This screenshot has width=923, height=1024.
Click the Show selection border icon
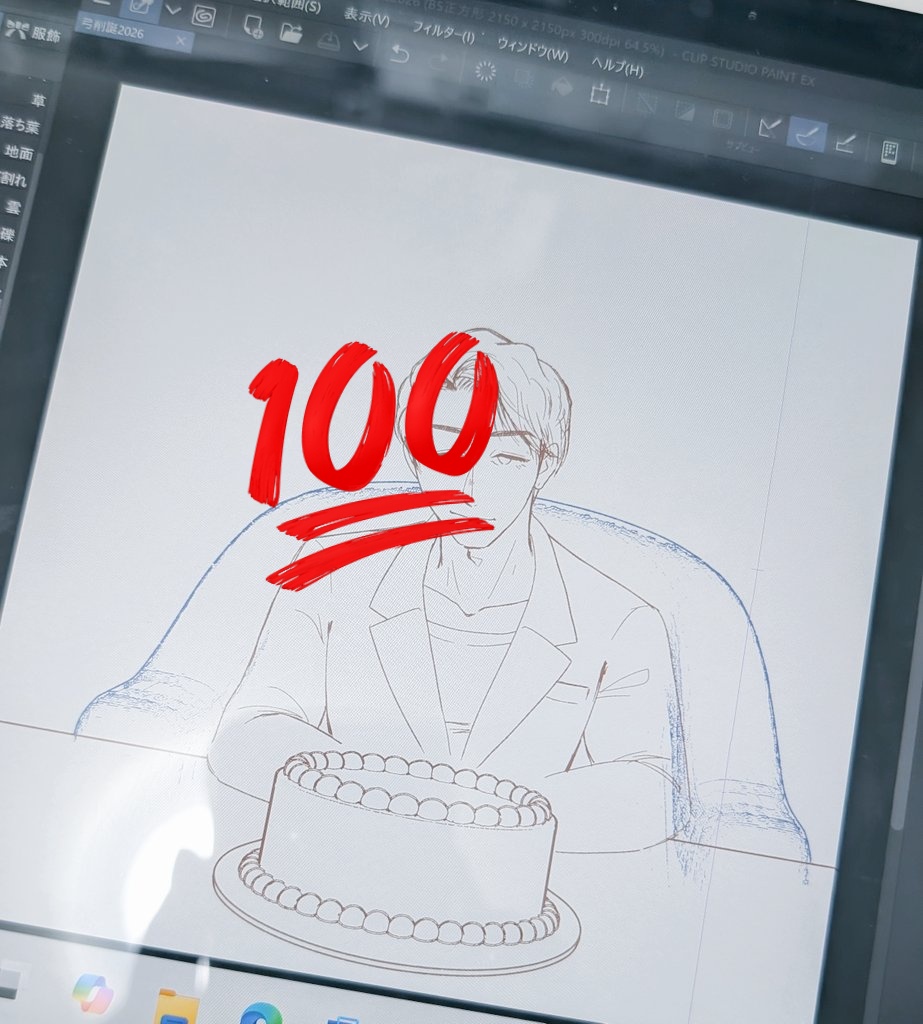[722, 119]
